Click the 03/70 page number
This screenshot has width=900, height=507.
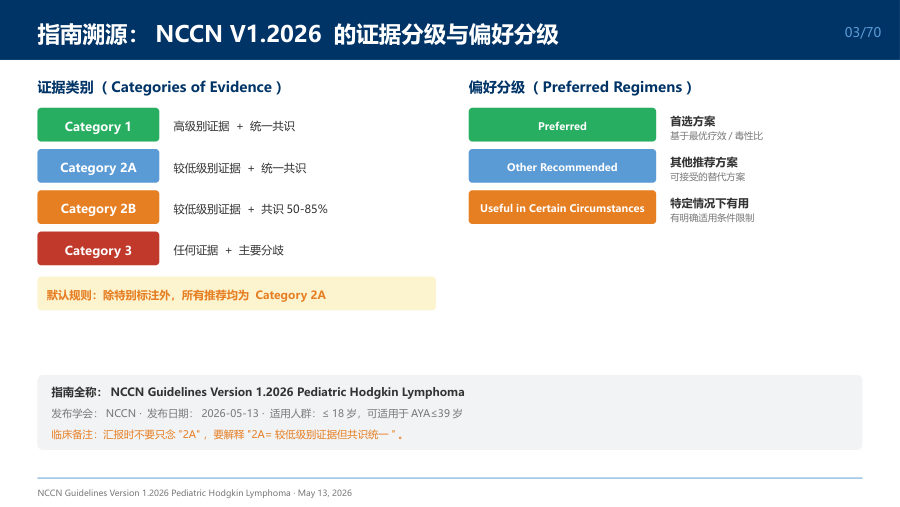(x=862, y=32)
